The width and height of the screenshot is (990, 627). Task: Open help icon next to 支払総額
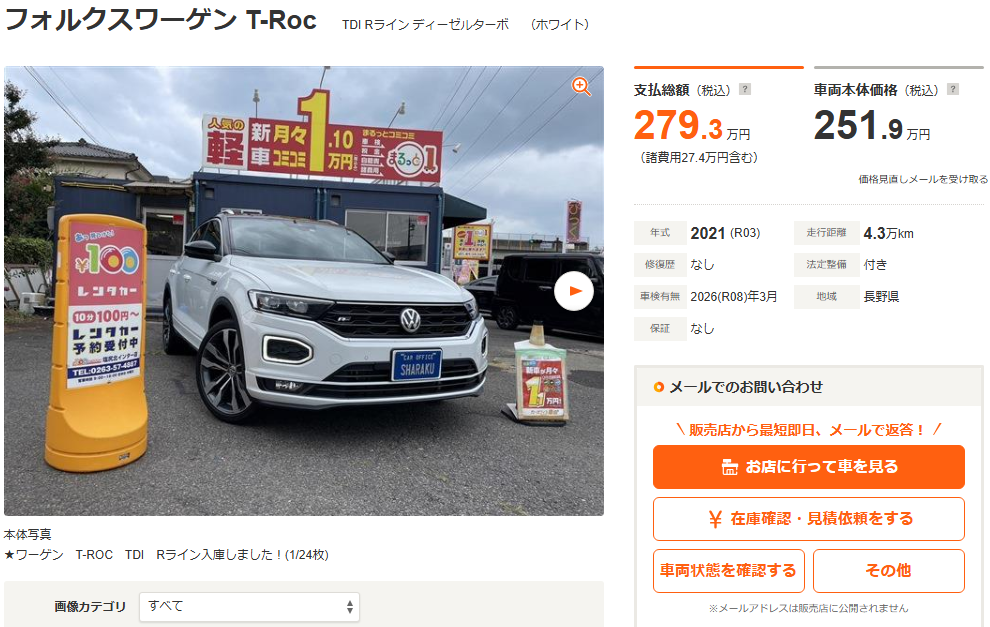pos(745,89)
